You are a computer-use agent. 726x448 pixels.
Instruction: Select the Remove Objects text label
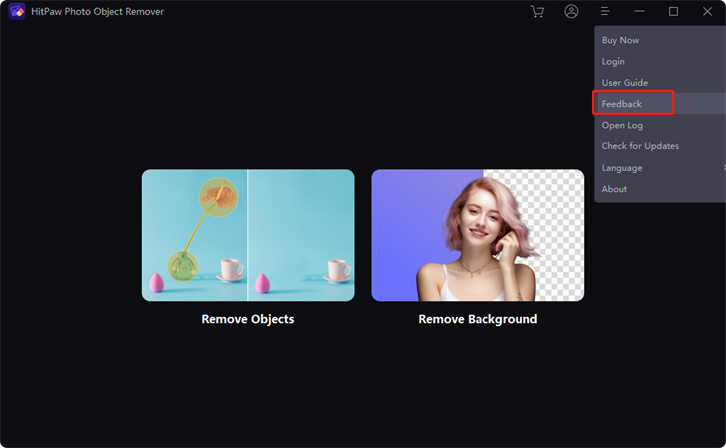(248, 319)
